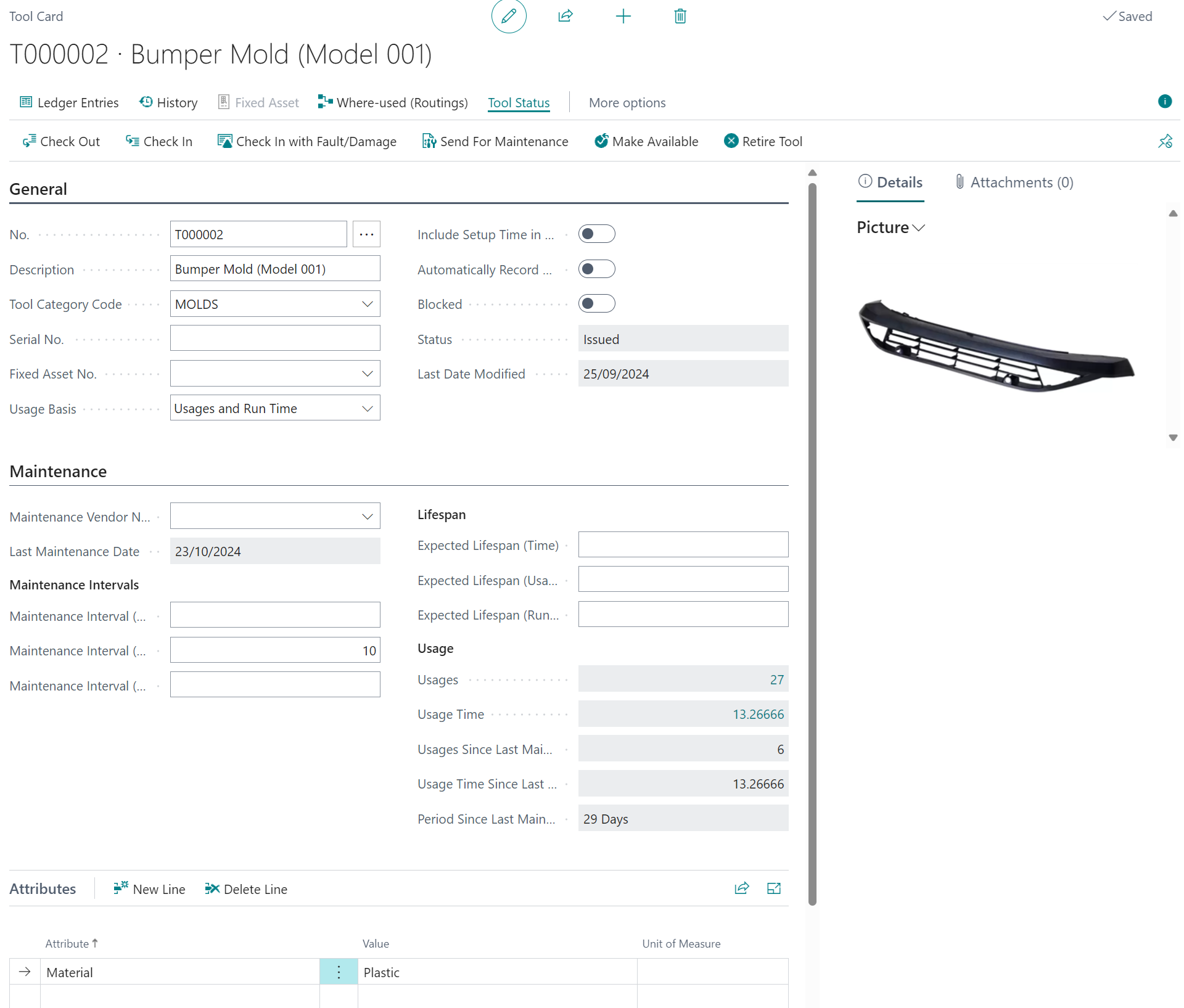Open No. field ellipsis assist button

point(366,234)
